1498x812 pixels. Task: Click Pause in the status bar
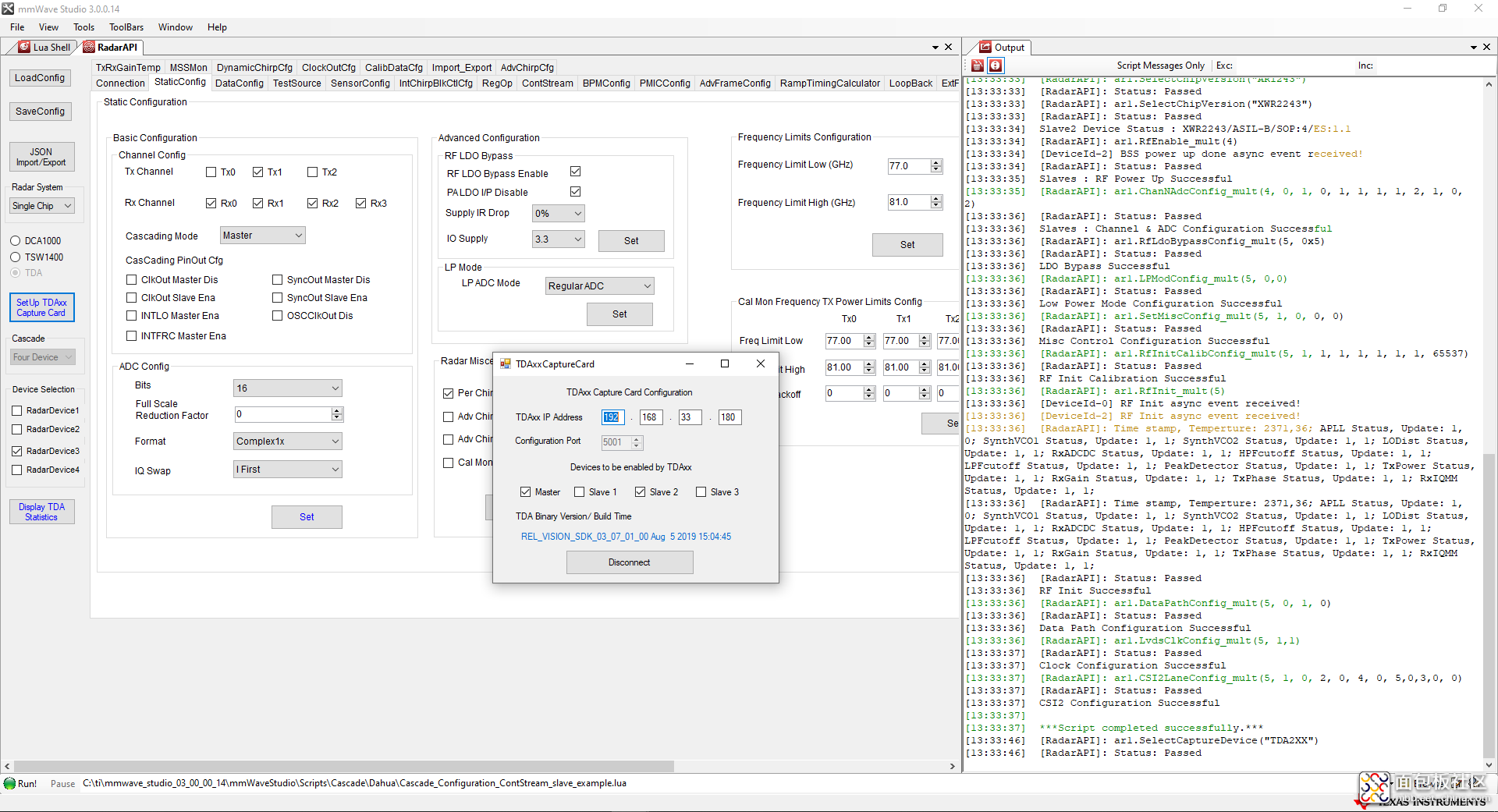62,784
